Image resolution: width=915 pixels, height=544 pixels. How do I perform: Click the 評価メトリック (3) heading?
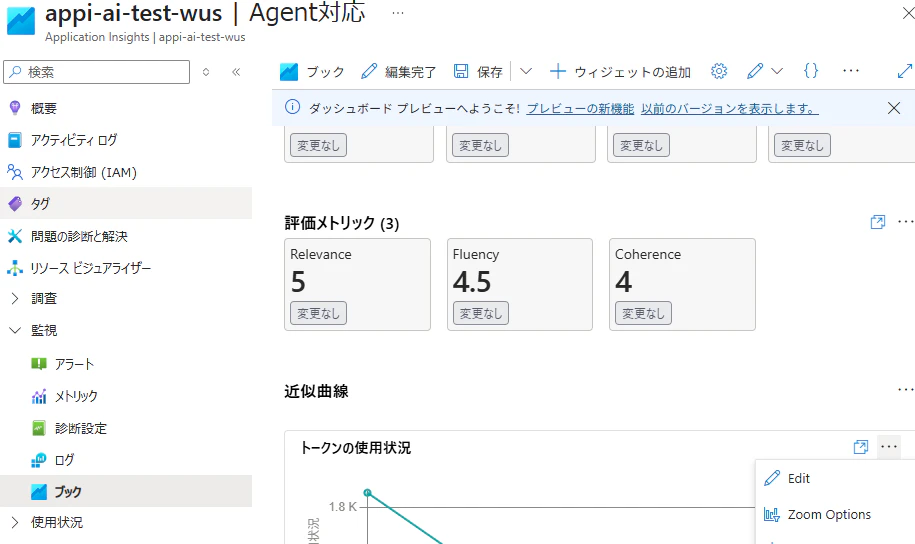coord(342,223)
